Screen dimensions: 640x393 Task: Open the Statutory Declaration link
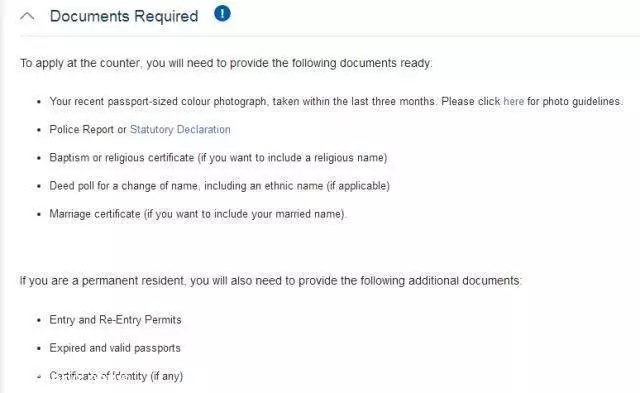click(x=180, y=129)
